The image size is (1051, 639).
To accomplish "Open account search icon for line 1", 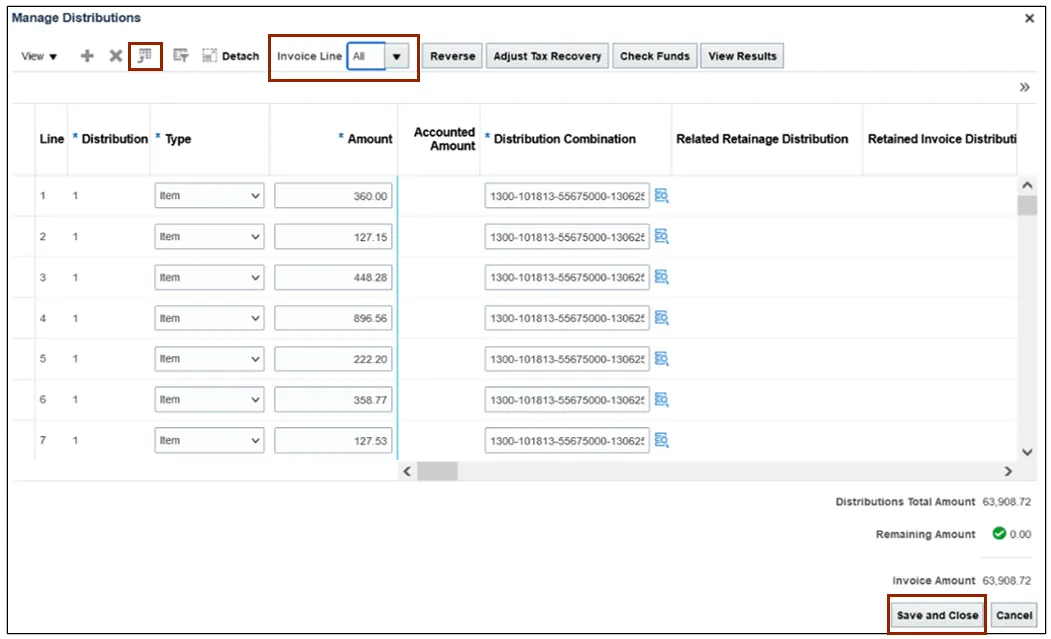I will click(661, 196).
